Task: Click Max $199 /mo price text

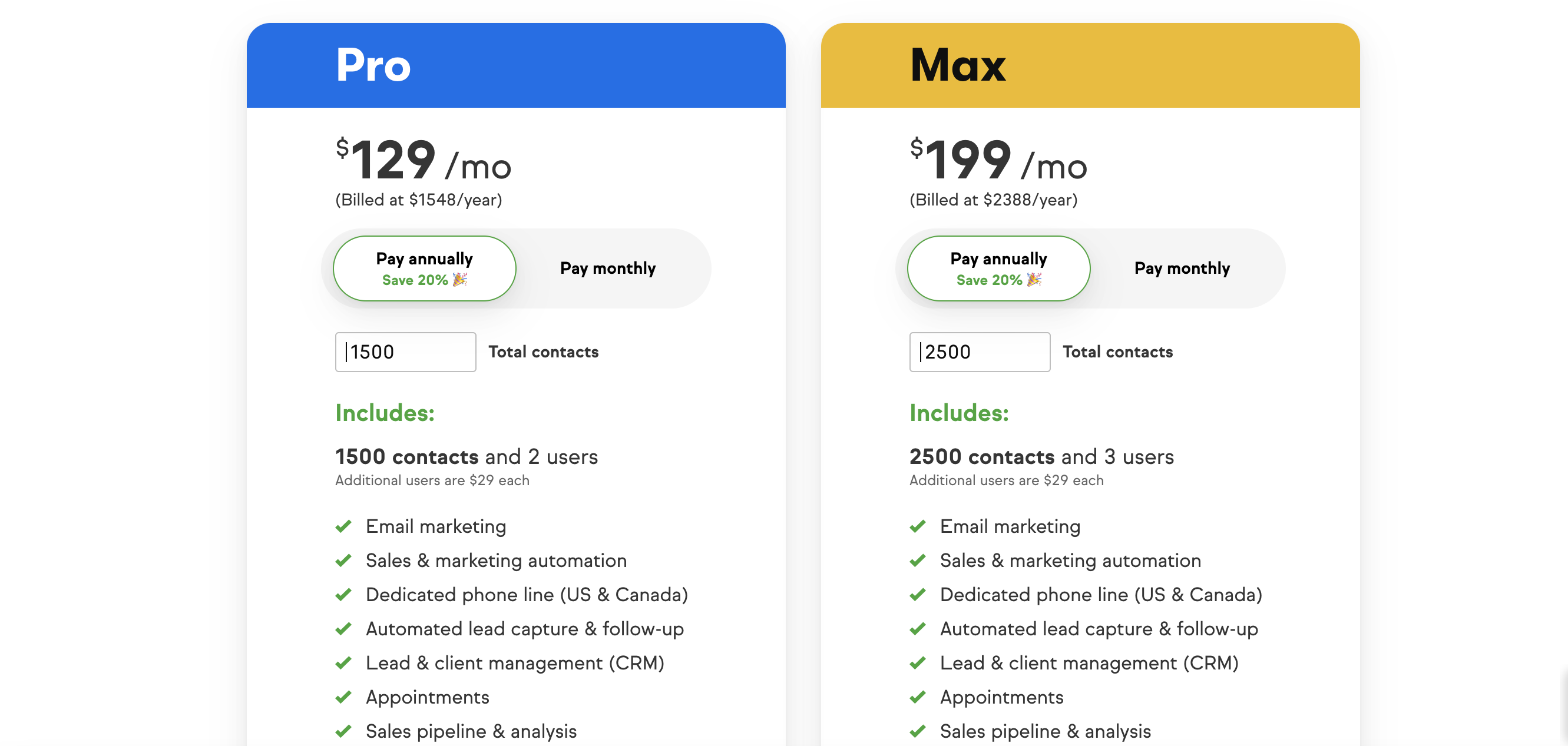Action: click(x=998, y=160)
